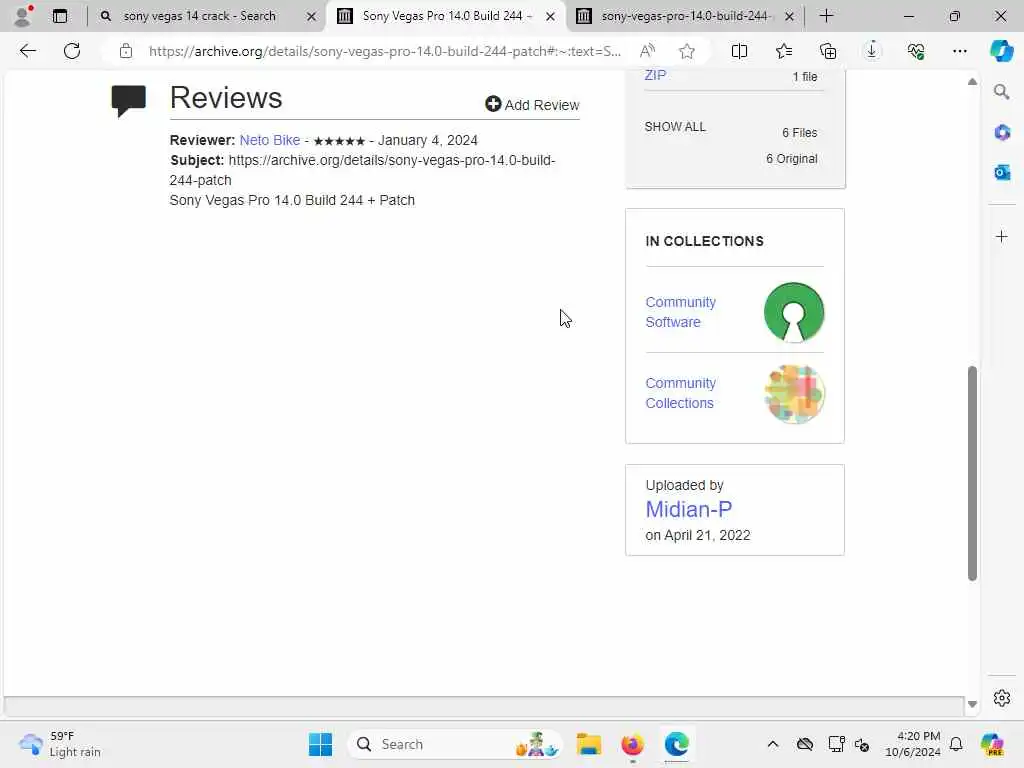Click the vertical page scrollbar thumb
Viewport: 1024px width, 768px height.
[x=972, y=473]
